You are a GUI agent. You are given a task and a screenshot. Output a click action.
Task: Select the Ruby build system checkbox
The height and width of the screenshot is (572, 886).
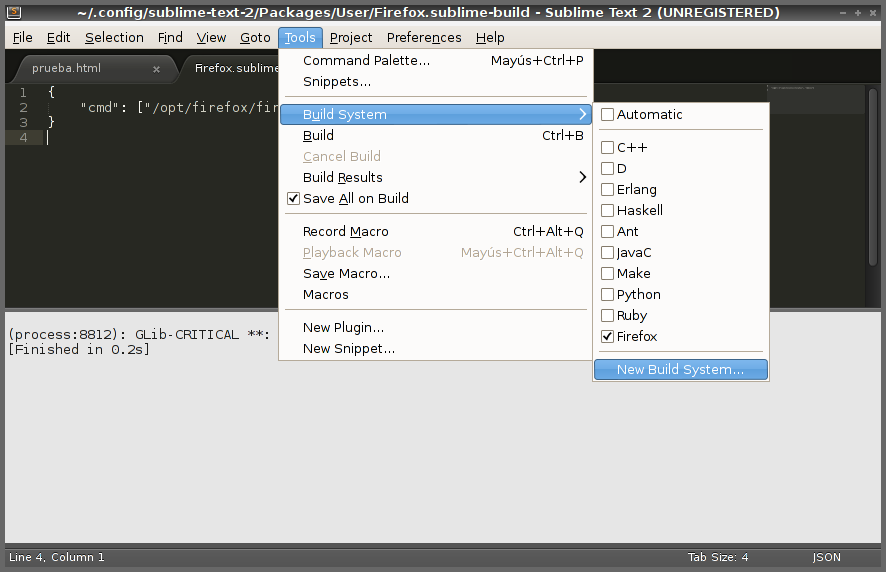607,315
